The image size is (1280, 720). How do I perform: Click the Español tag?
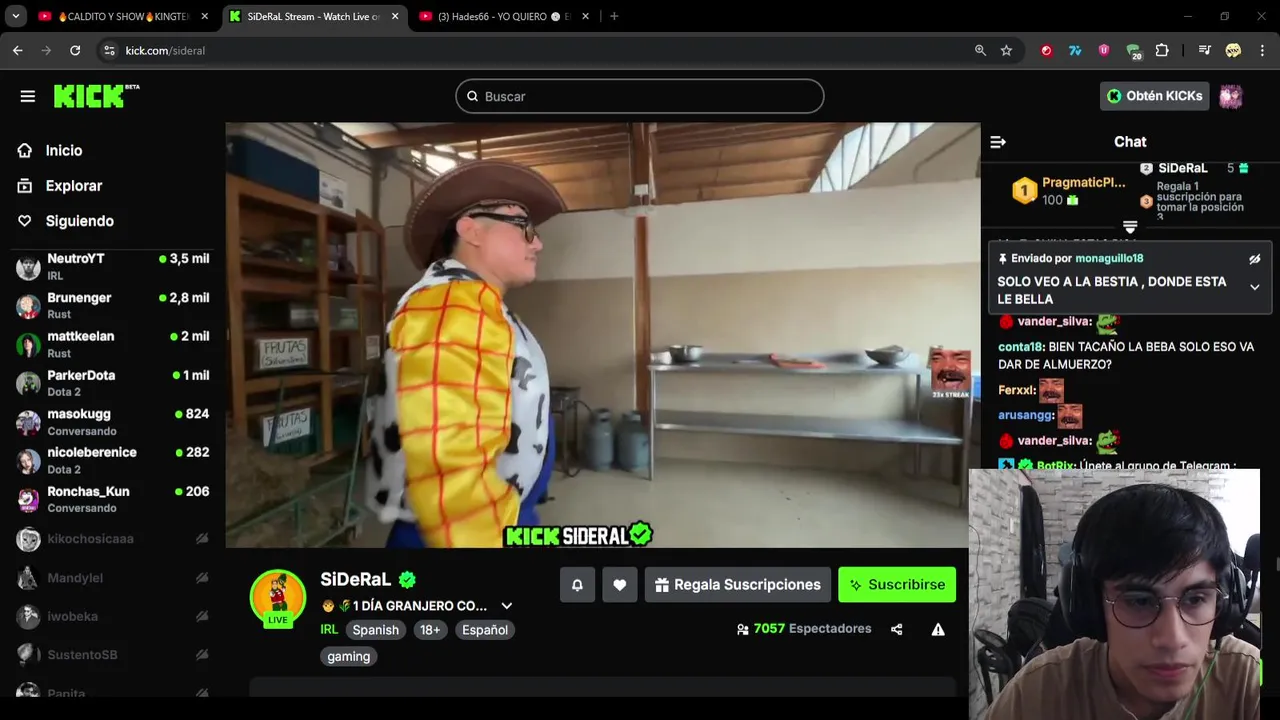[x=485, y=630]
